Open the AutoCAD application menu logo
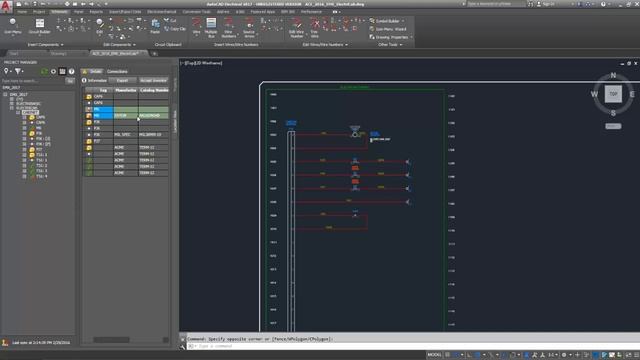Image resolution: width=640 pixels, height=360 pixels. (x=6, y=7)
